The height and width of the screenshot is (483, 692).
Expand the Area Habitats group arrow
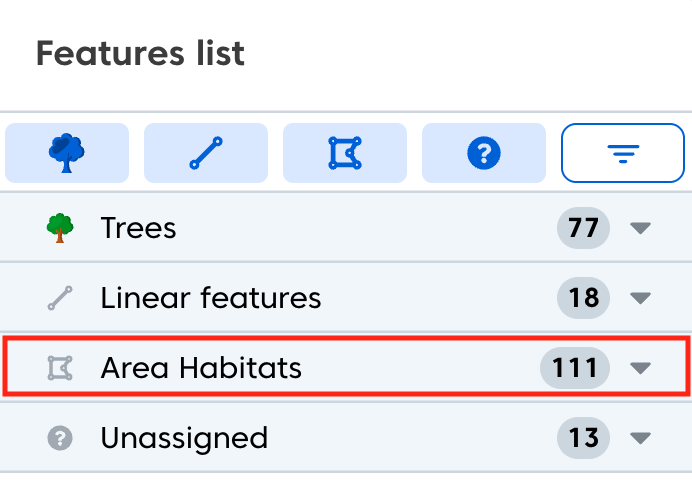pos(641,368)
